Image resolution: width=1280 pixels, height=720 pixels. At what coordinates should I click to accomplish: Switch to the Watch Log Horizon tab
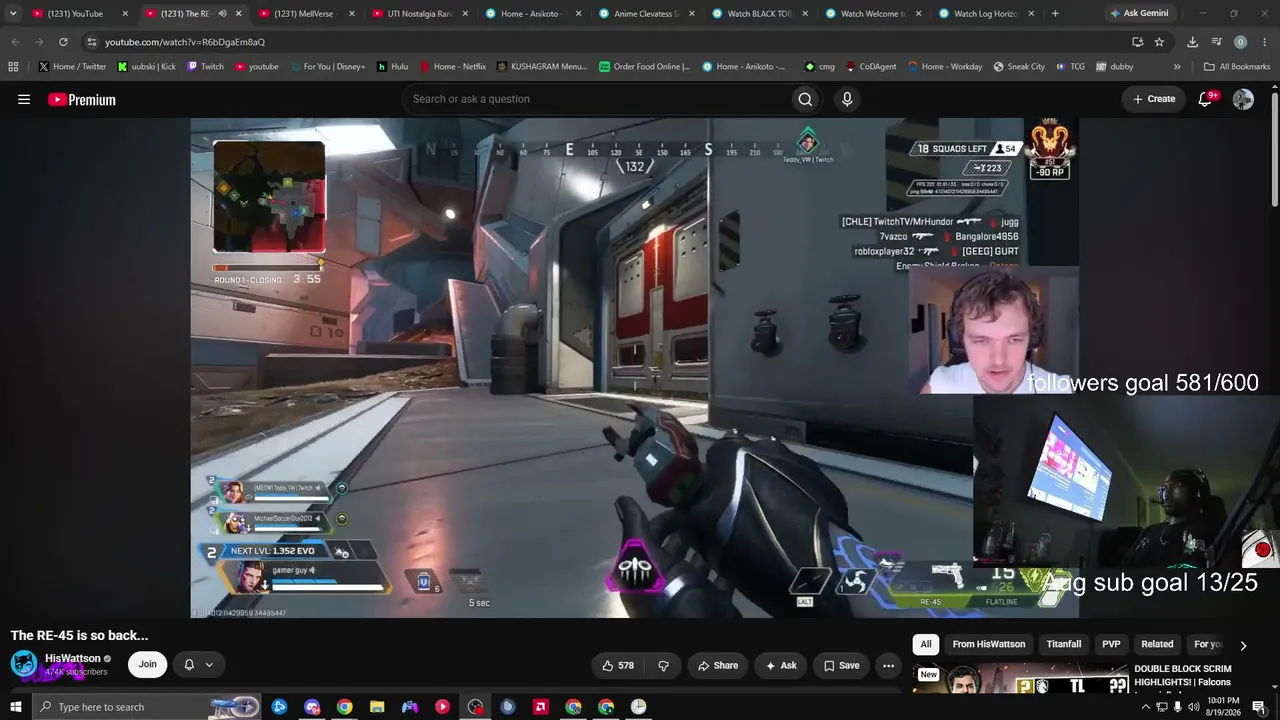986,14
